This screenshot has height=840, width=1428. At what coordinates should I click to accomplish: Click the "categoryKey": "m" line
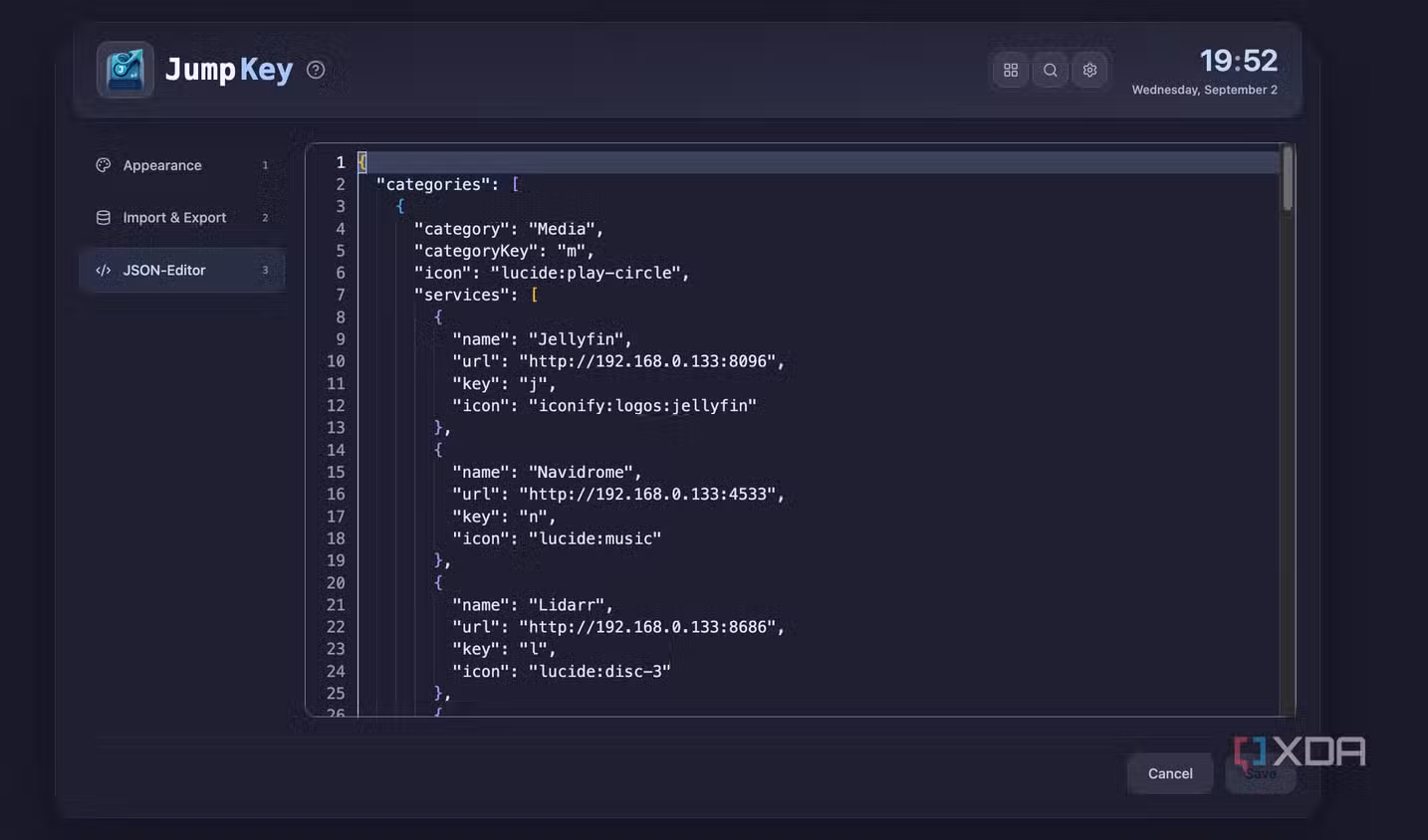504,251
